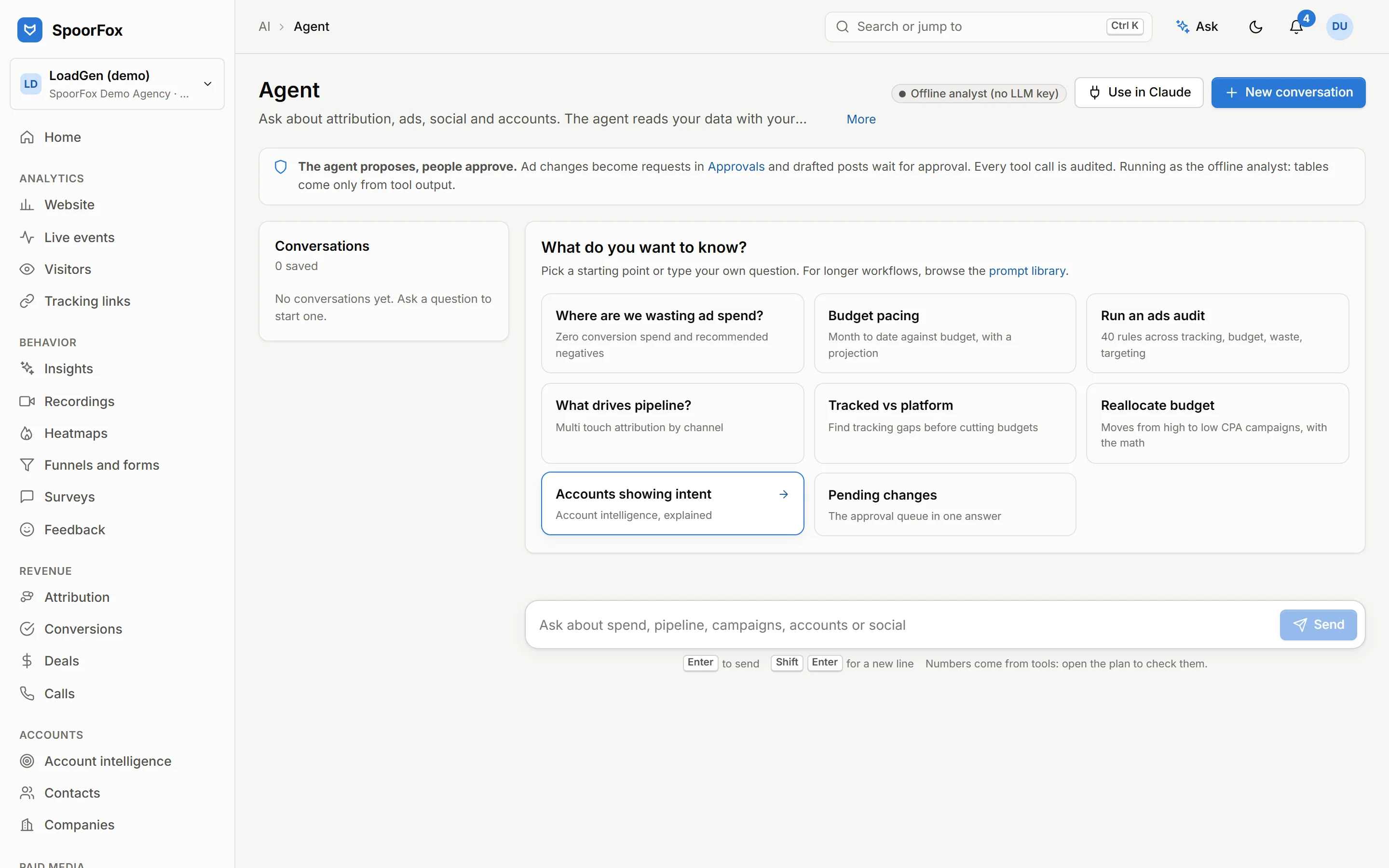The width and height of the screenshot is (1389, 868).
Task: Click the Recordings camera icon
Action: point(27,401)
